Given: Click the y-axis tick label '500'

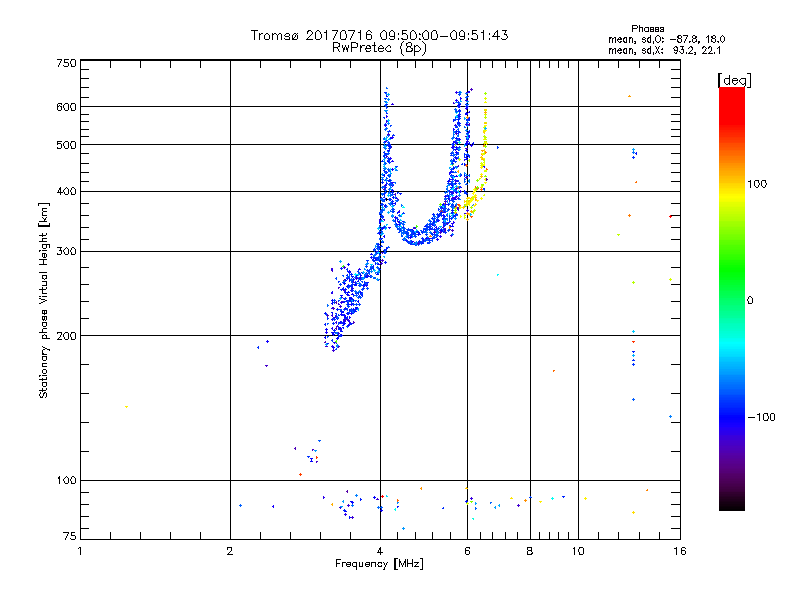Looking at the screenshot, I should coord(66,145).
